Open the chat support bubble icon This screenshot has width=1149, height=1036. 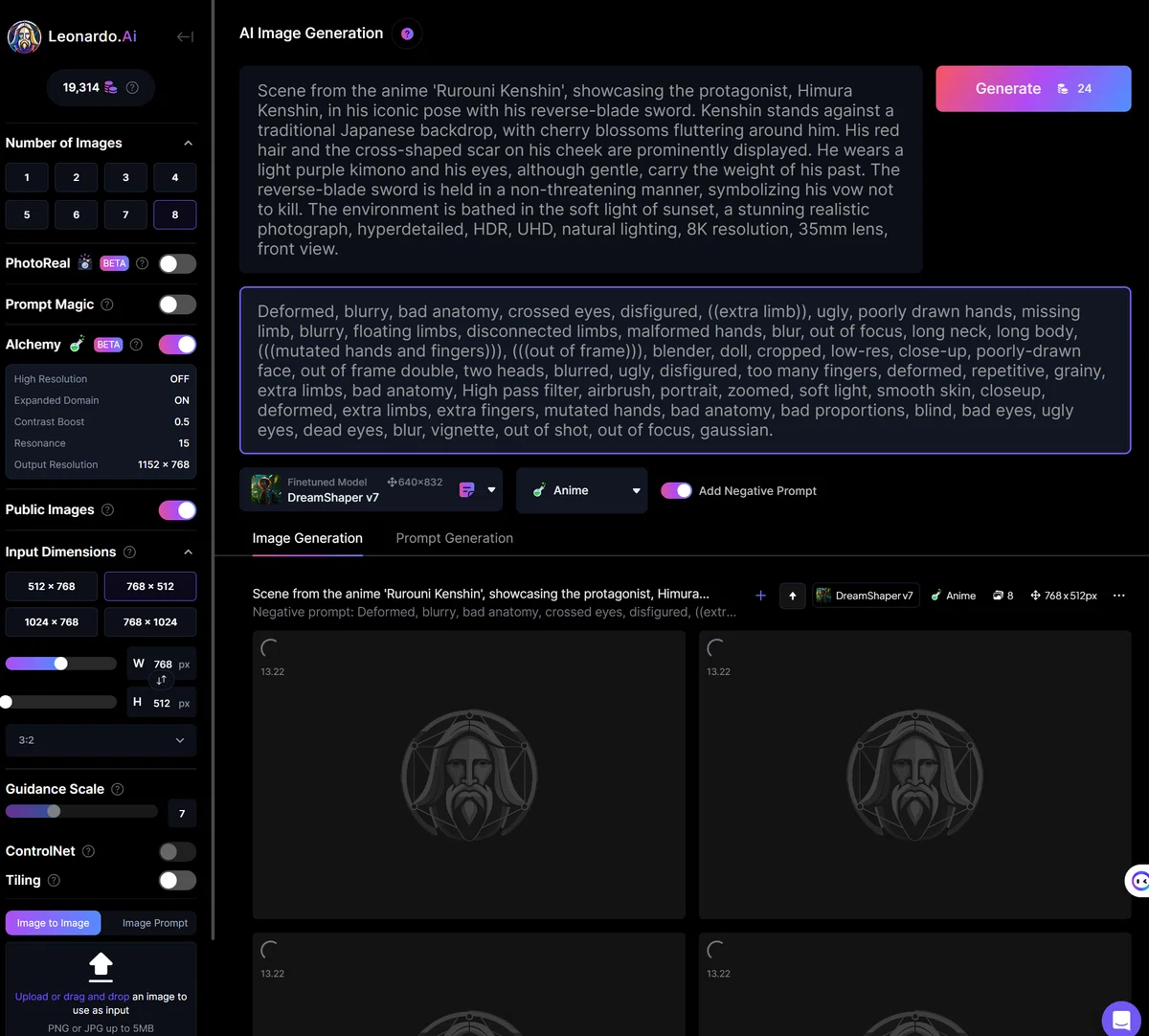point(1120,1019)
